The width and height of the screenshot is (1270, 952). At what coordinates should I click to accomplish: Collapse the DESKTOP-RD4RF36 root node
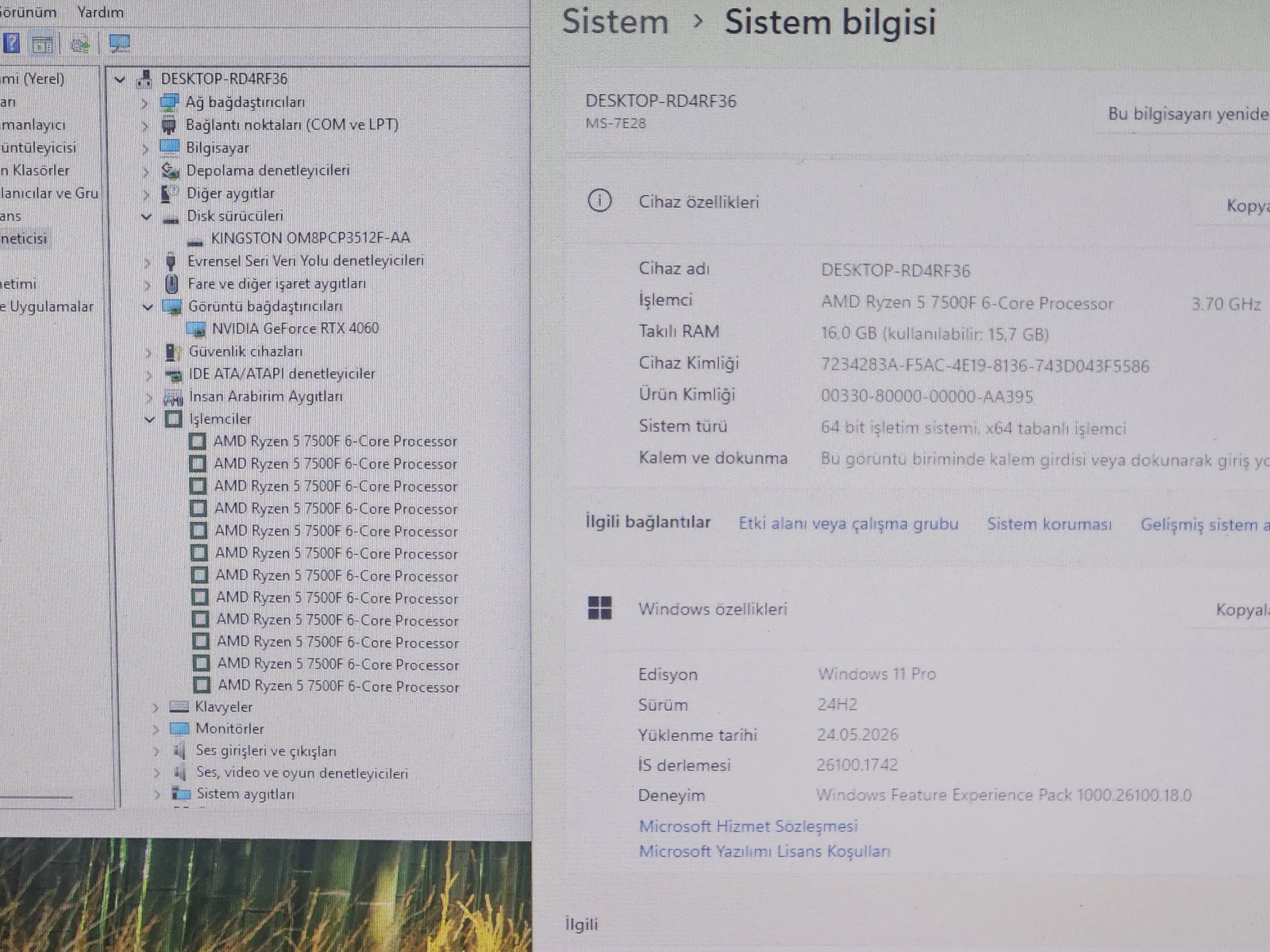tap(120, 79)
